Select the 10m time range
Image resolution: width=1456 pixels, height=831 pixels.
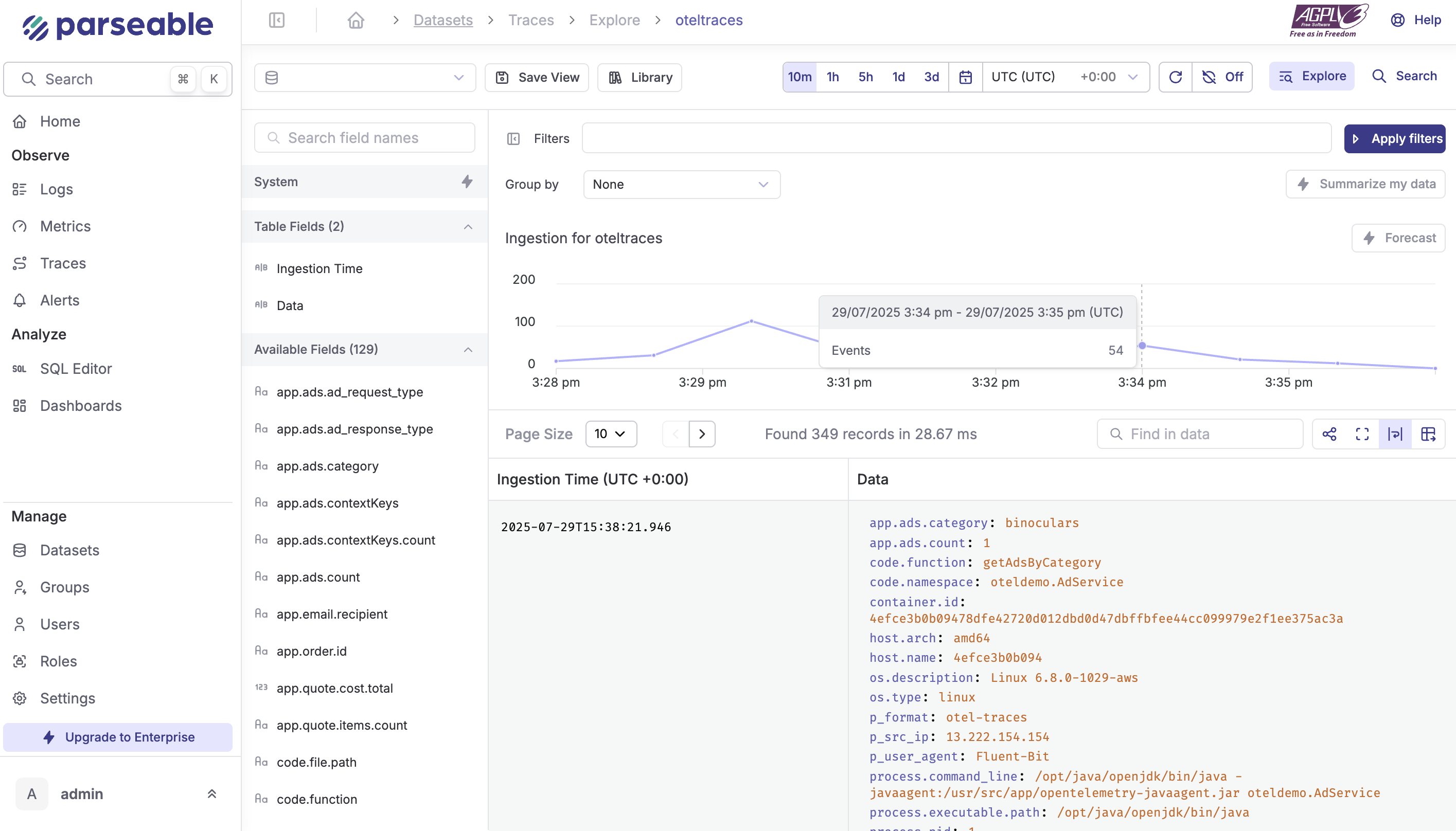pyautogui.click(x=800, y=77)
